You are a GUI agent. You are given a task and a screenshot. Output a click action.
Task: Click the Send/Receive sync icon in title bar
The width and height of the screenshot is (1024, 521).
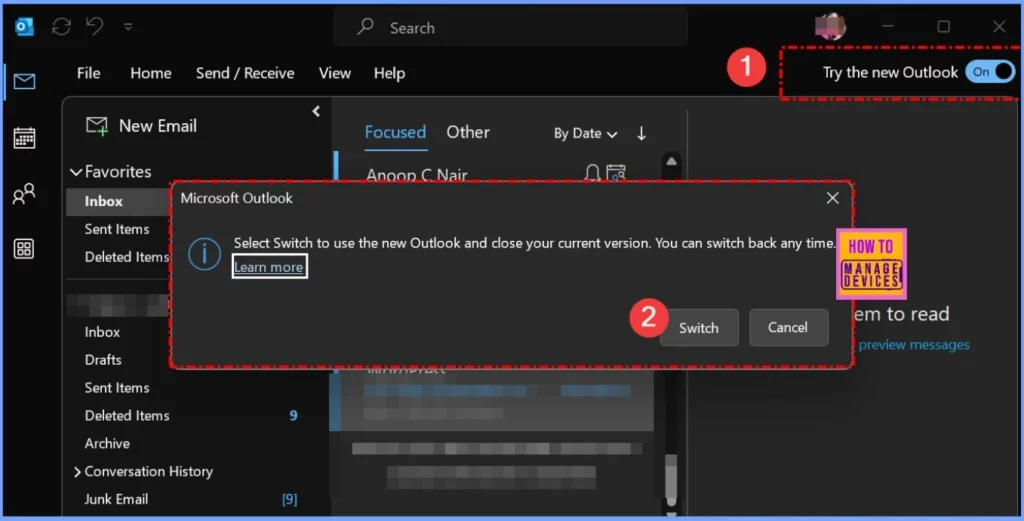61,27
